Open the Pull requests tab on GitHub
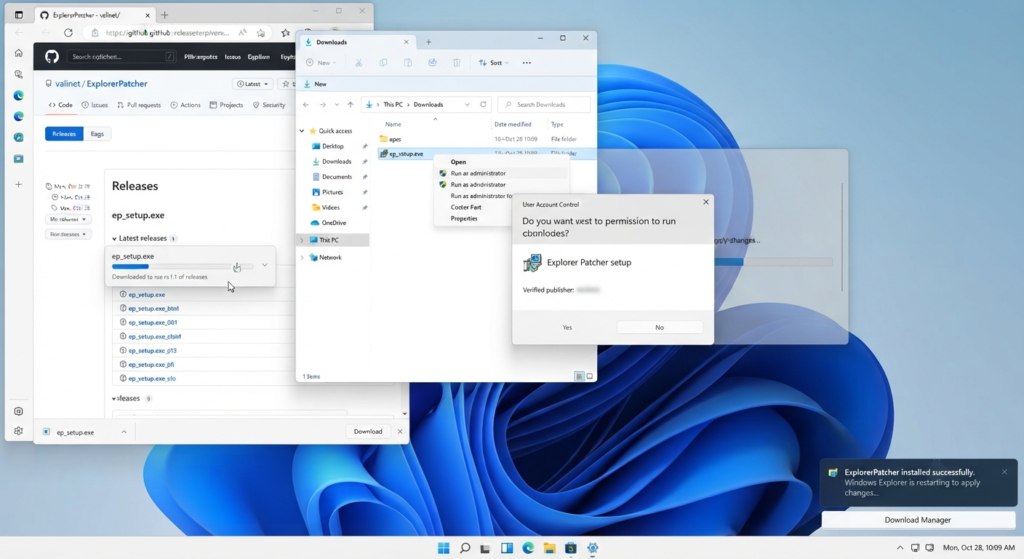Image resolution: width=1024 pixels, height=559 pixels. click(138, 105)
